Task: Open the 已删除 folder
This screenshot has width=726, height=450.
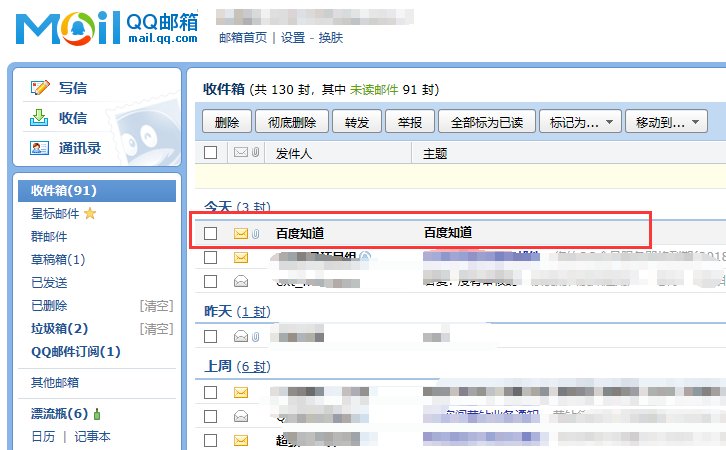Action: [x=49, y=306]
